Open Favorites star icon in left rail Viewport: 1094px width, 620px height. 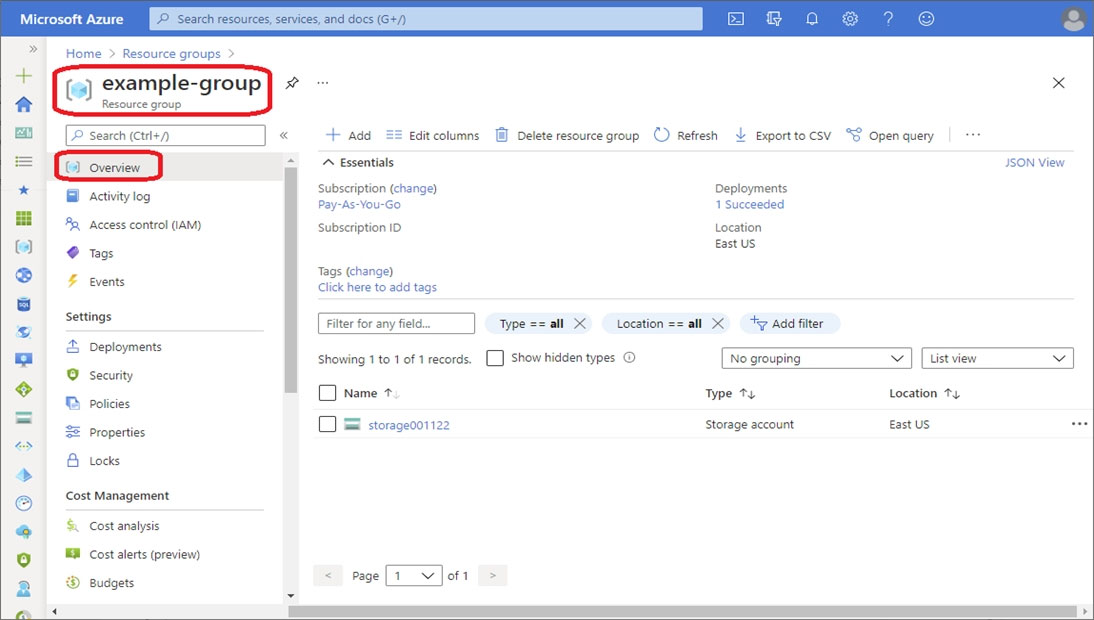(x=24, y=190)
